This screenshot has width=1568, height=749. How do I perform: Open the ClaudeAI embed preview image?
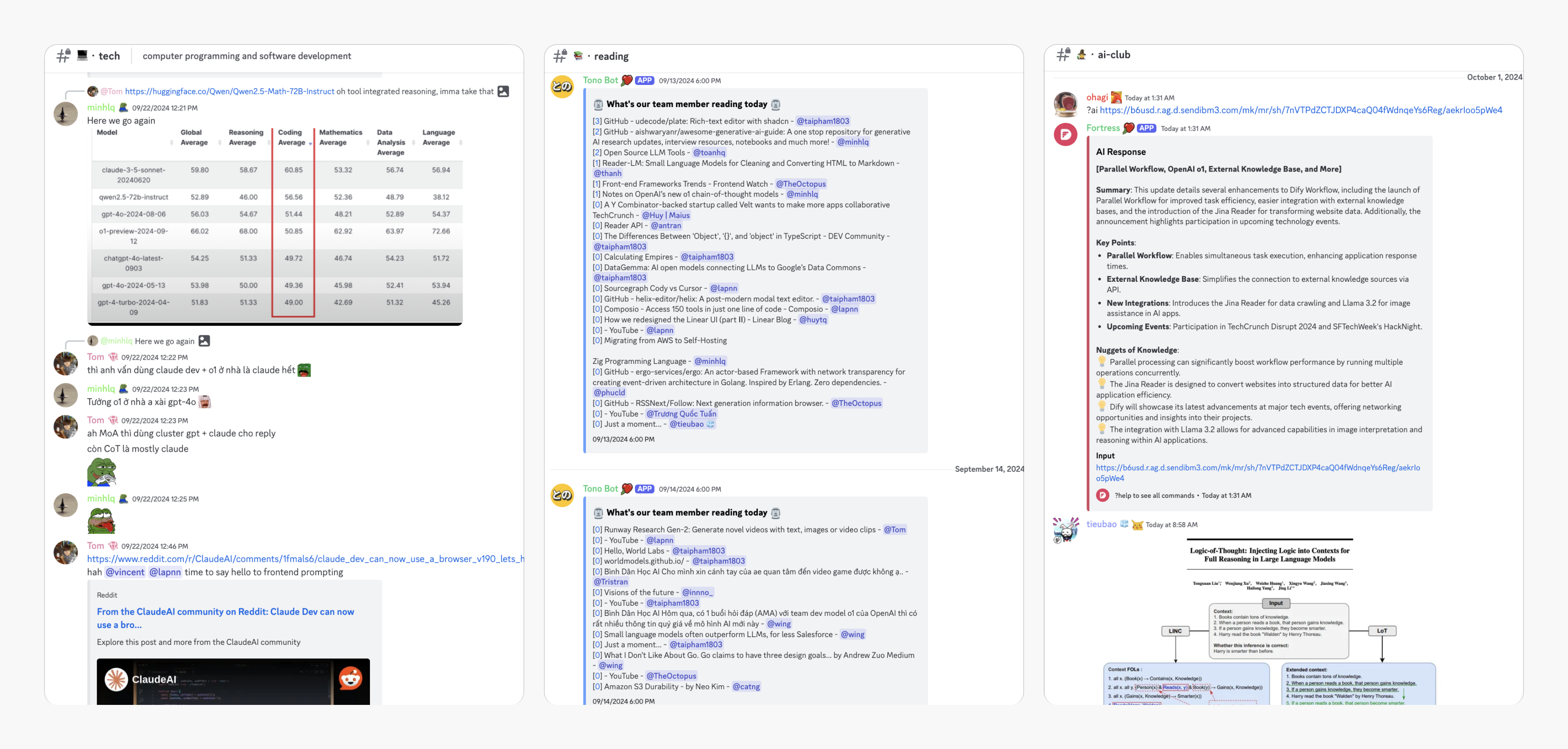tap(233, 681)
